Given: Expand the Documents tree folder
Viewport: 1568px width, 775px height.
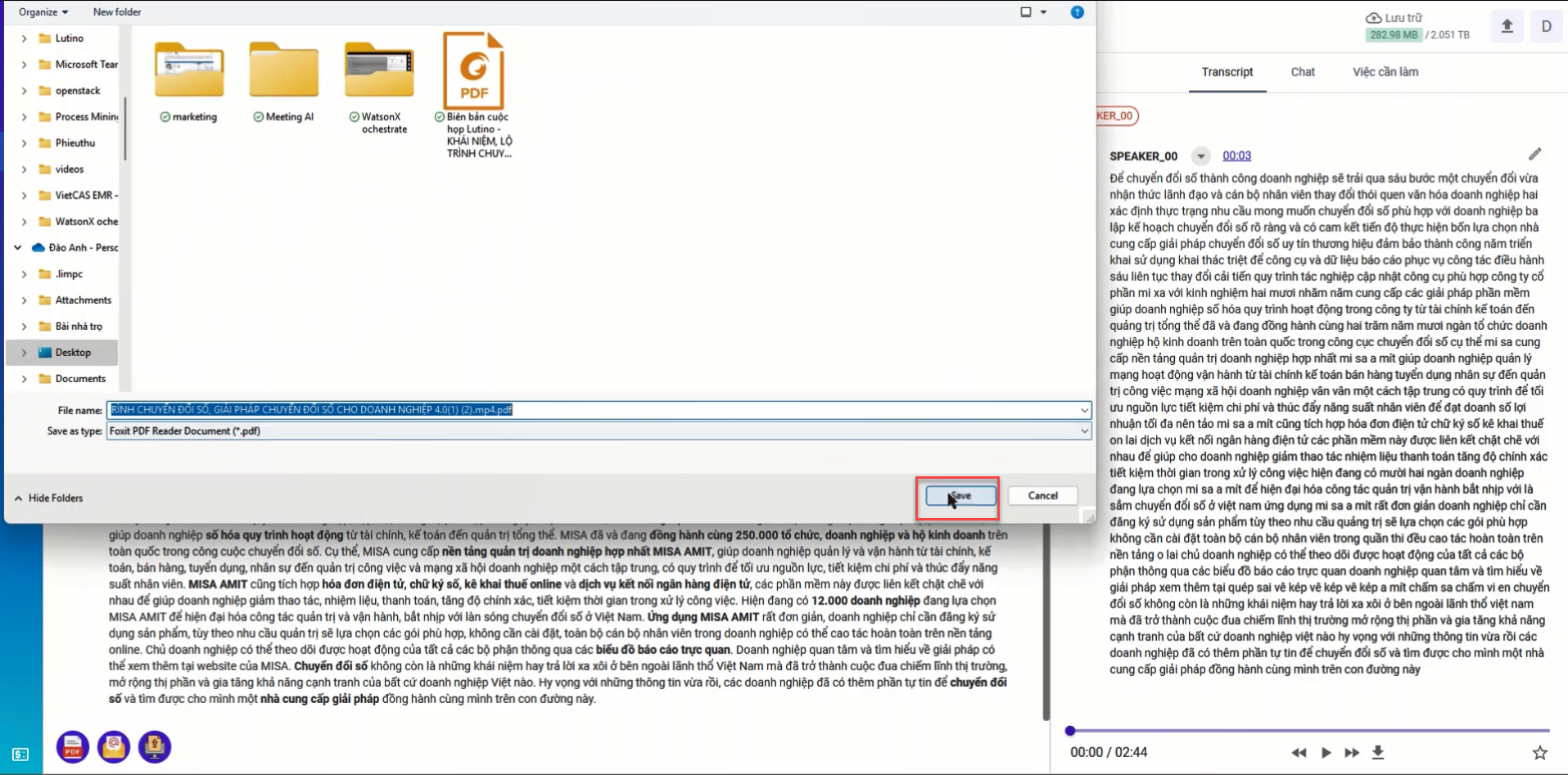Looking at the screenshot, I should (24, 379).
